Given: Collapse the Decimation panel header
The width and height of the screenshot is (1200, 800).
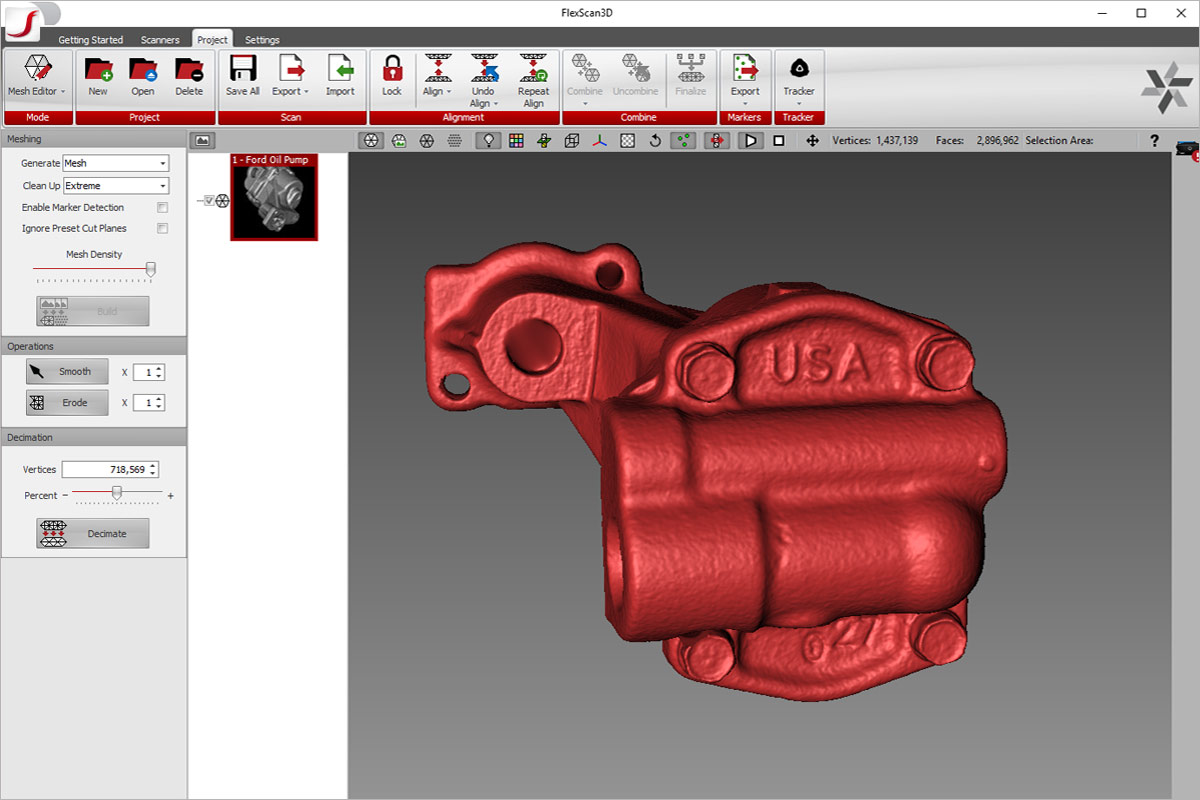Looking at the screenshot, I should click(93, 437).
